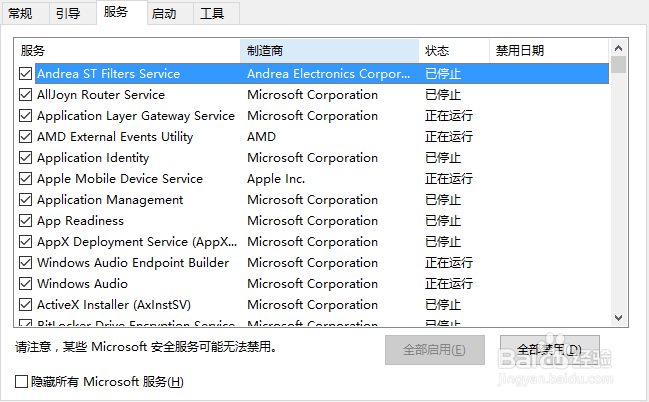Image resolution: width=649 pixels, height=402 pixels.
Task: Sort by 状态 column header
Action: pos(454,51)
